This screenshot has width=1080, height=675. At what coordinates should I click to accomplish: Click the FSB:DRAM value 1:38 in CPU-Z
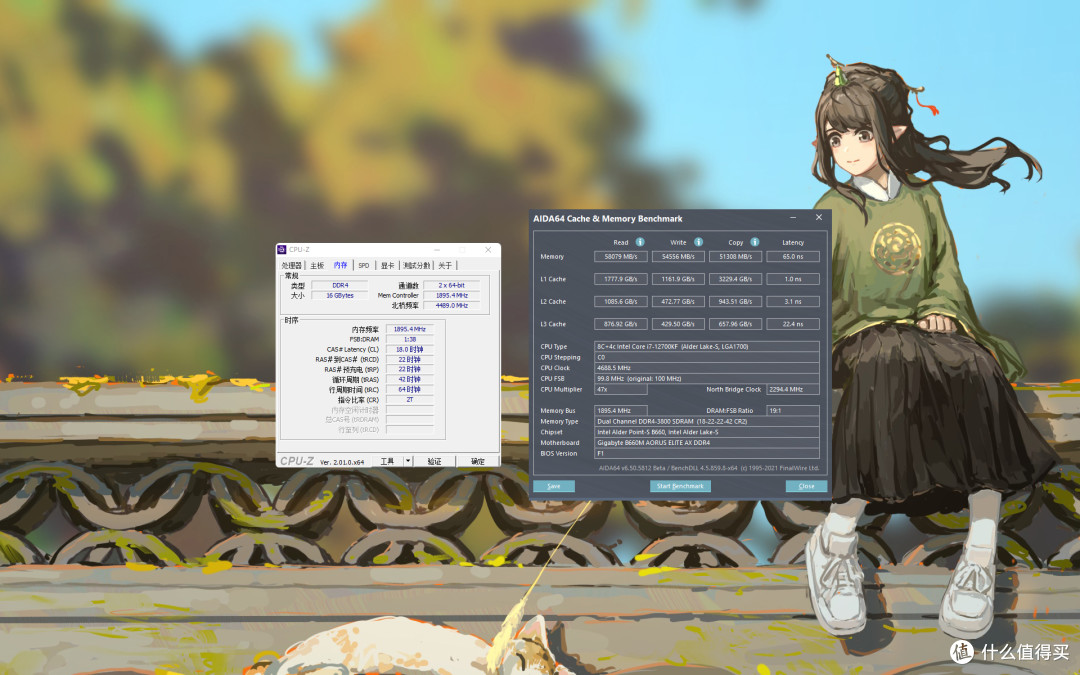pyautogui.click(x=410, y=340)
